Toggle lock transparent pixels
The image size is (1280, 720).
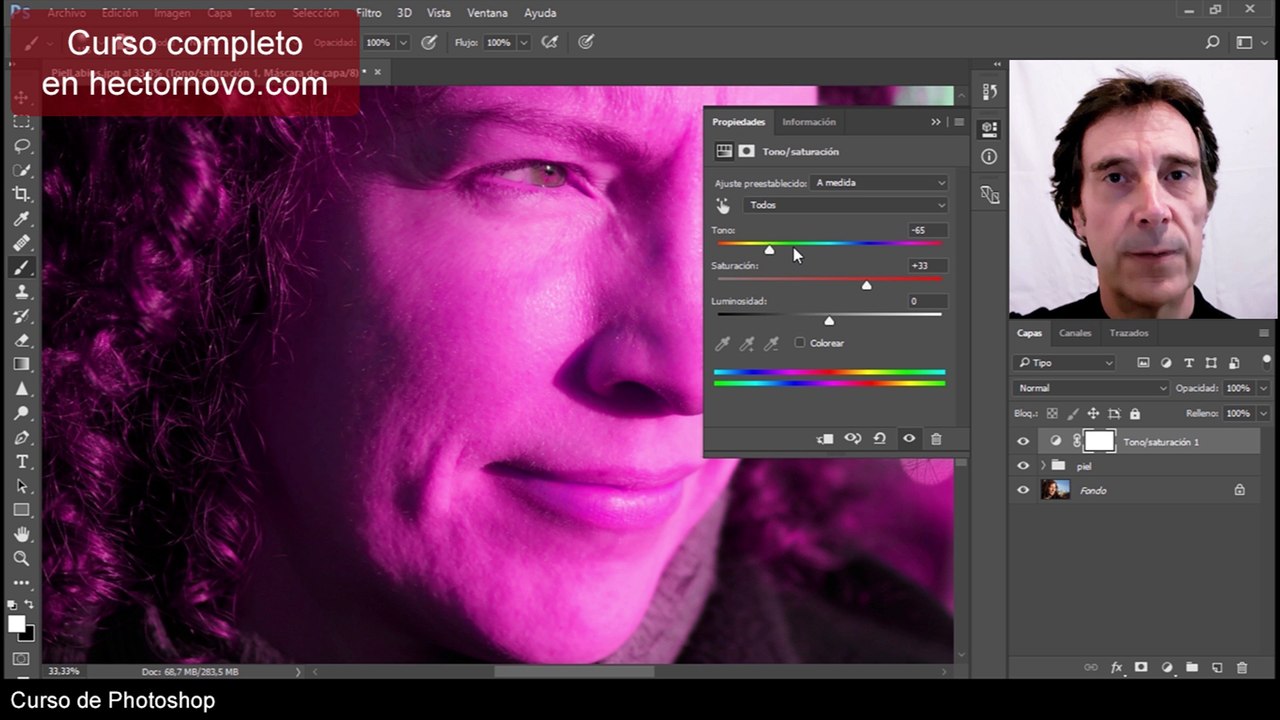point(1054,413)
